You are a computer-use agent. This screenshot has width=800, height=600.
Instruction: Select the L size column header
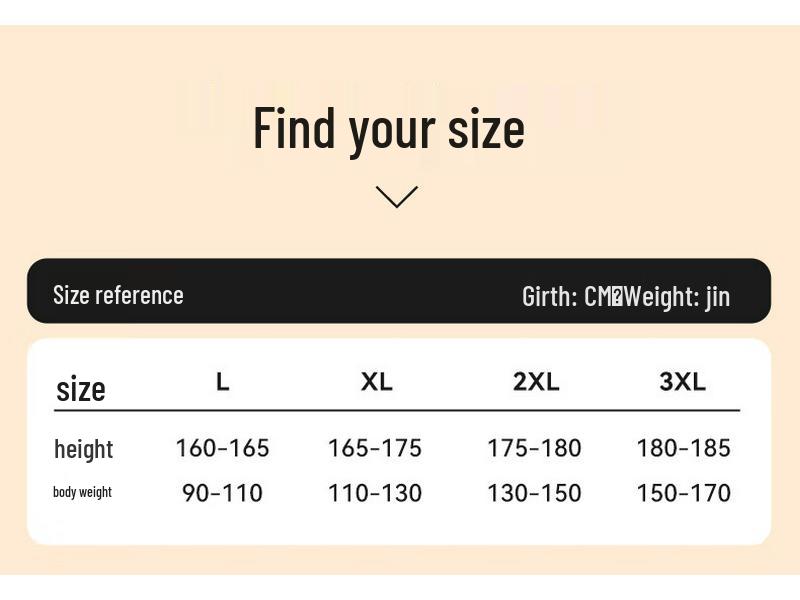(x=223, y=381)
